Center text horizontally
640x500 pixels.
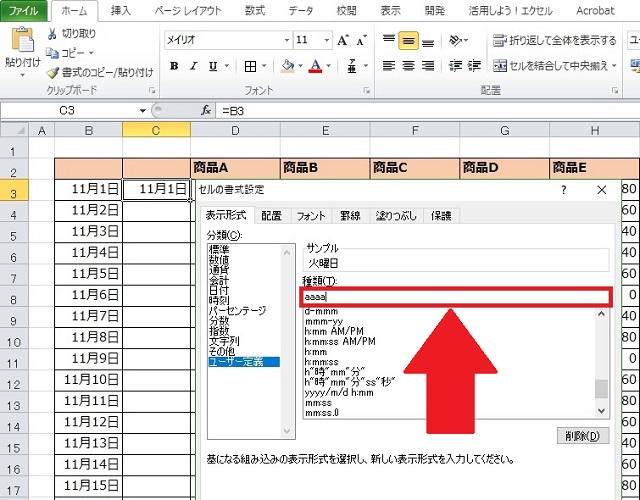coord(408,65)
